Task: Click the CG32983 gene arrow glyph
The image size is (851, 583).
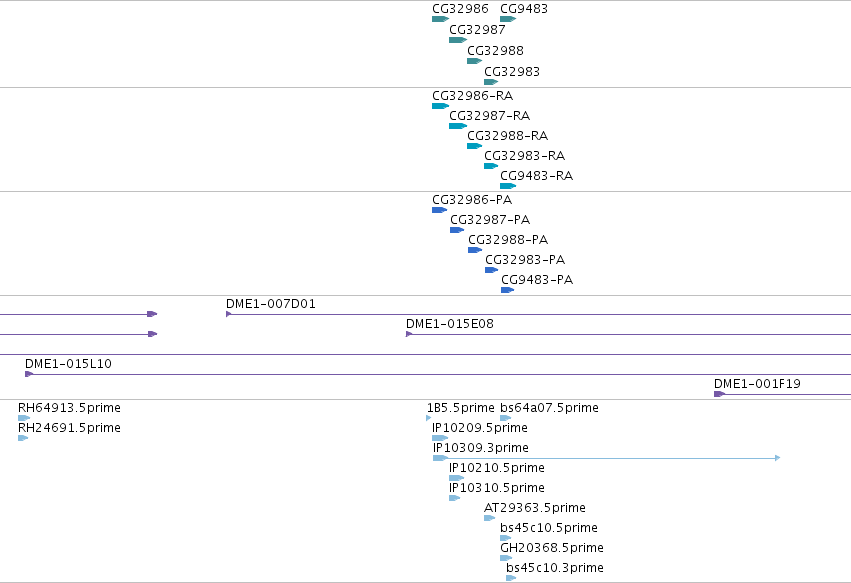Action: pyautogui.click(x=491, y=82)
